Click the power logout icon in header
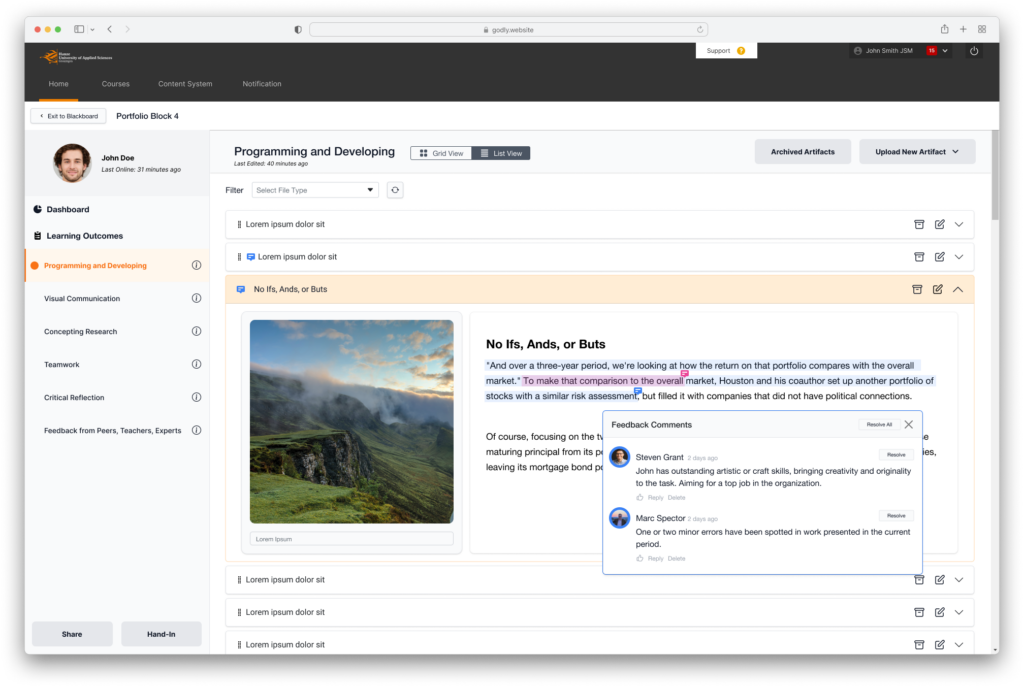Screen dimensions: 1024x687 coord(974,51)
